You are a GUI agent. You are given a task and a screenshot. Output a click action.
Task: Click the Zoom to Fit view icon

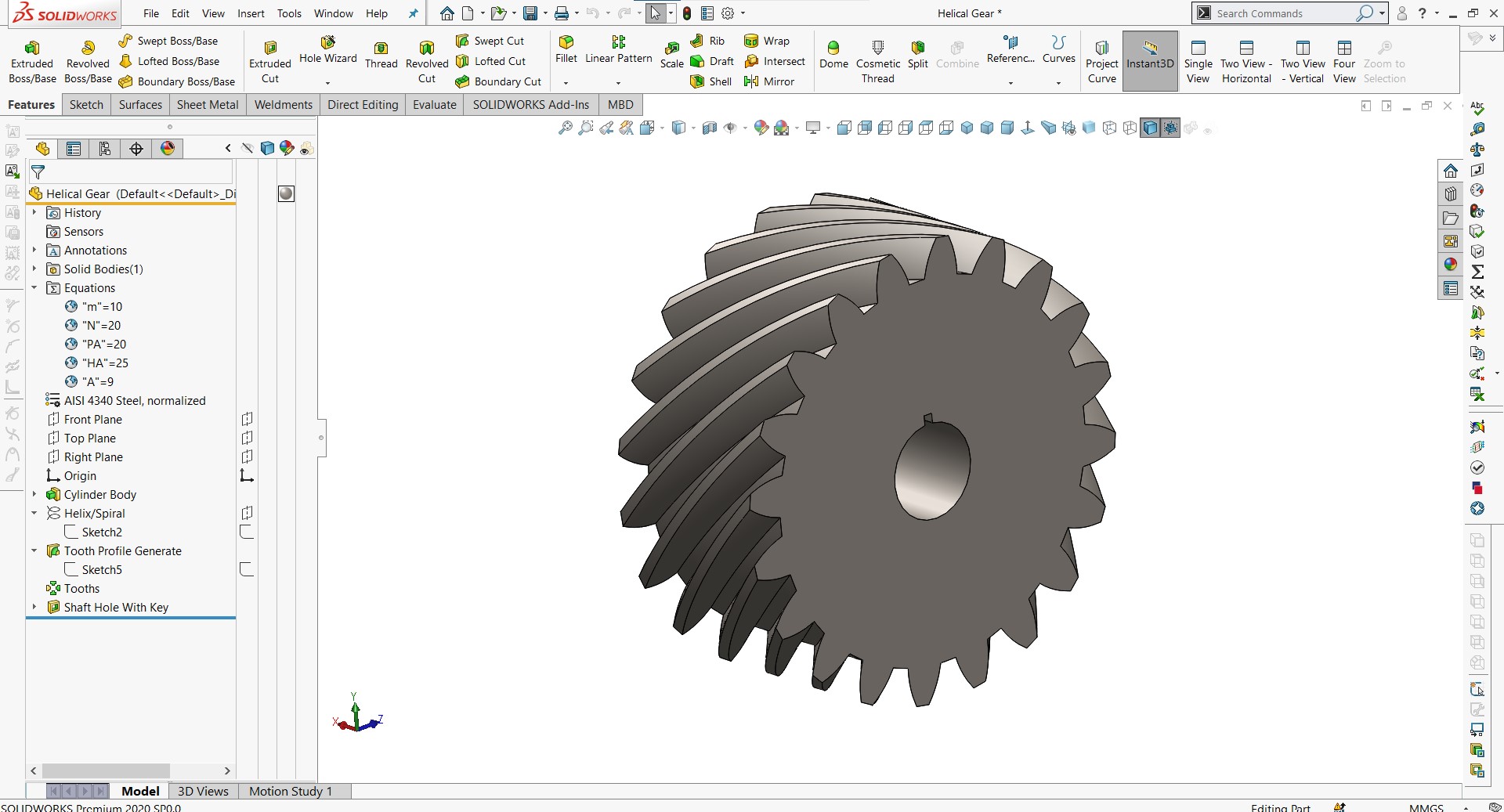565,128
